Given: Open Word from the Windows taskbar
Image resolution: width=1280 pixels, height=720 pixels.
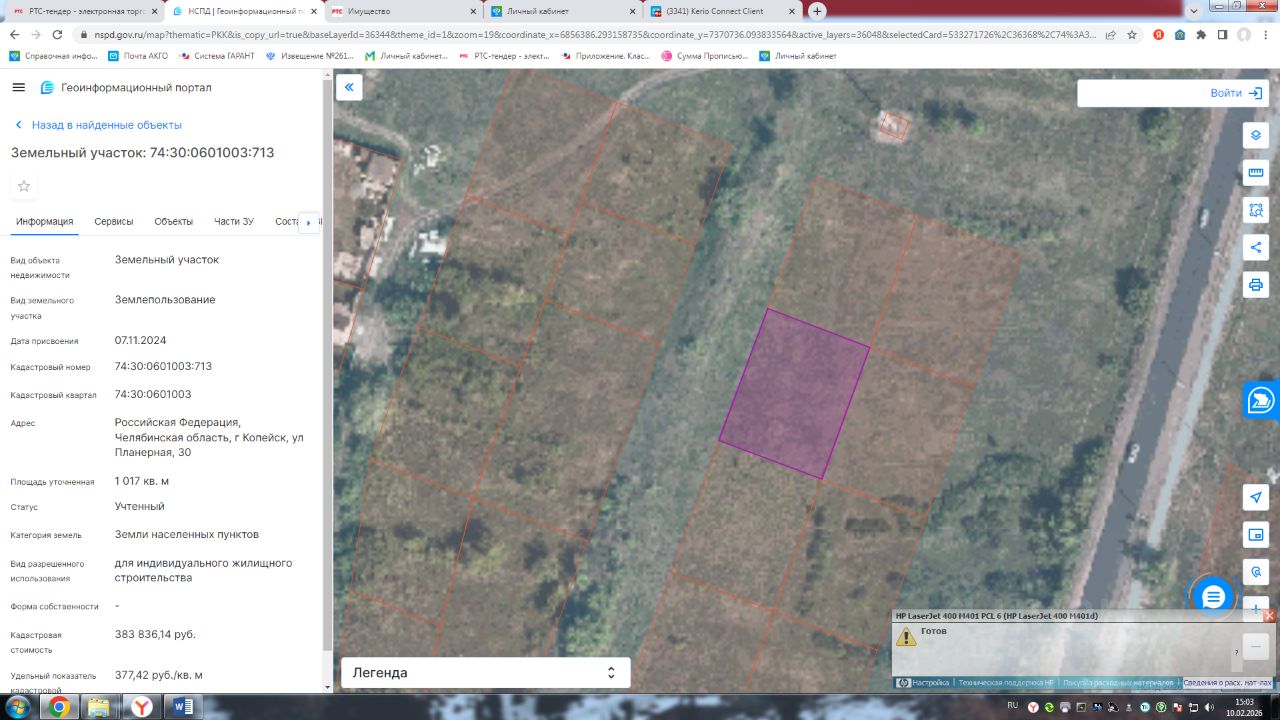Looking at the screenshot, I should 183,707.
